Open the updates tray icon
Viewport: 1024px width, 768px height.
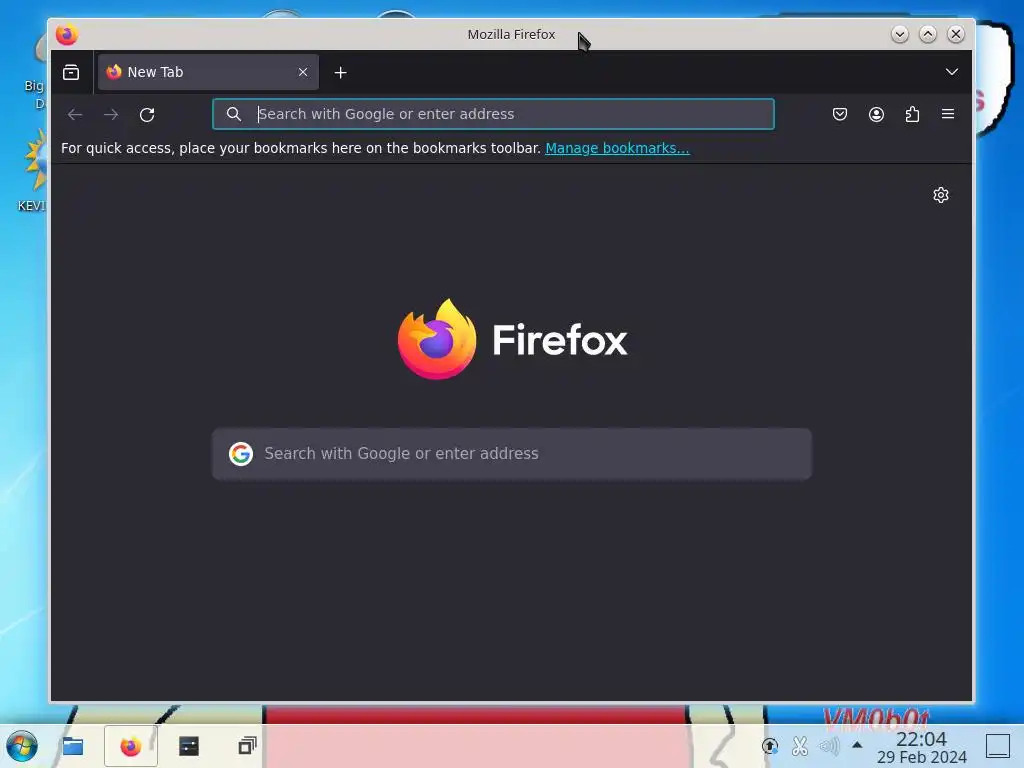click(x=770, y=746)
